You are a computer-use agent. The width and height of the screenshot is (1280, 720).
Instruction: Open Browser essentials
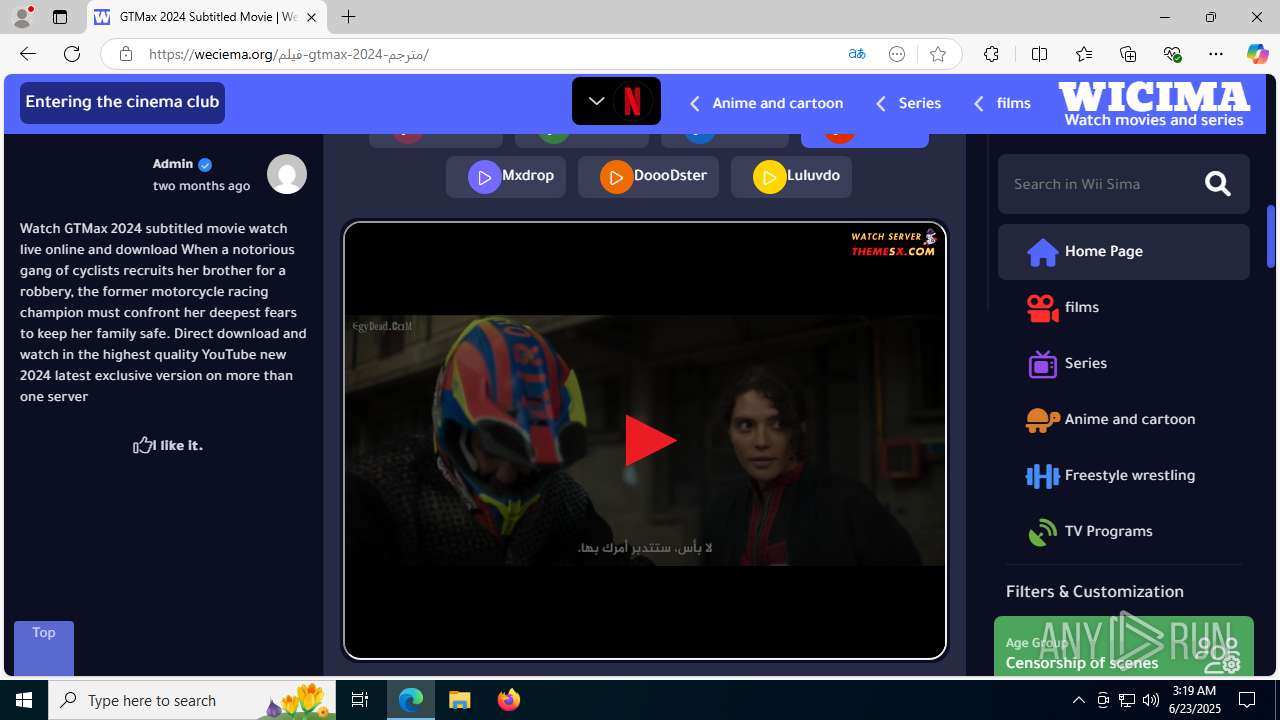(1172, 54)
